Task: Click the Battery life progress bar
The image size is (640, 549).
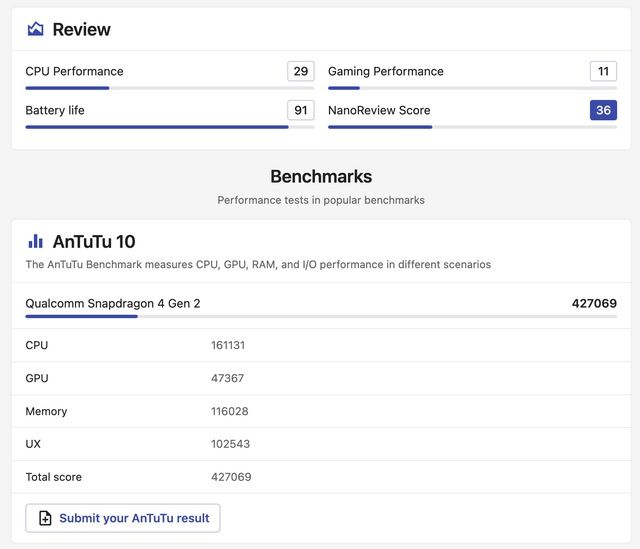Action: [x=170, y=127]
